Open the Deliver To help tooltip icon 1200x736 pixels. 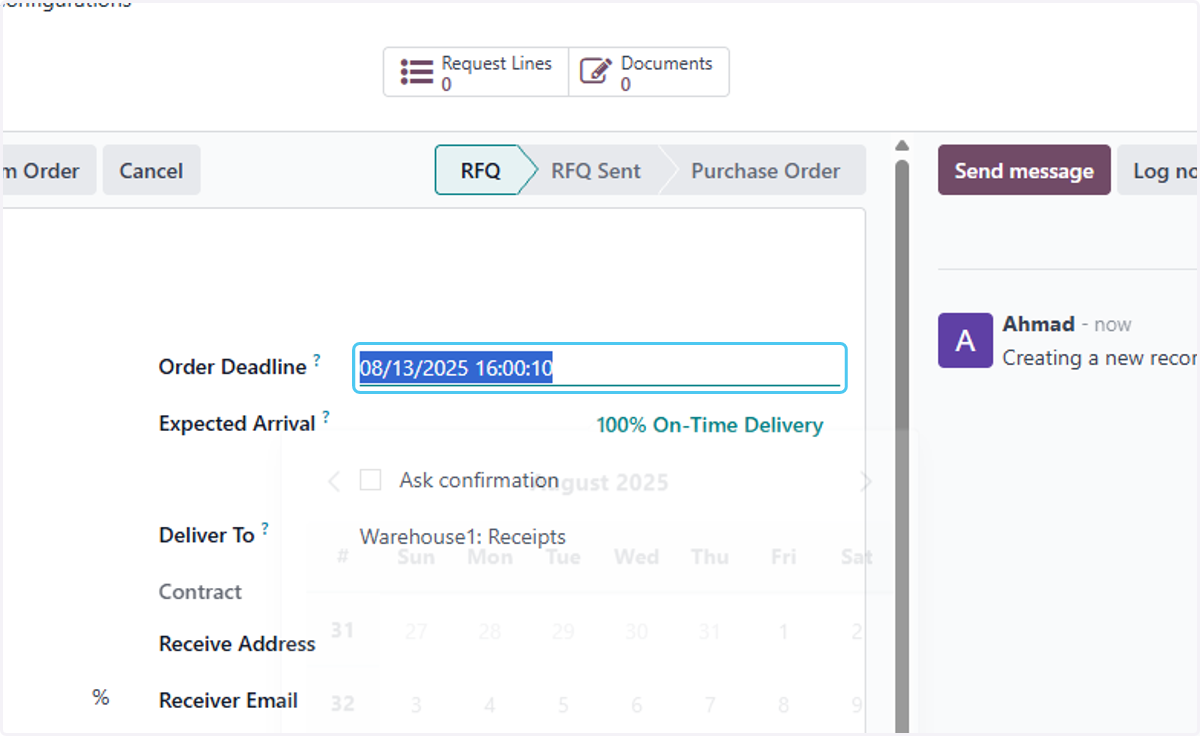tap(265, 527)
